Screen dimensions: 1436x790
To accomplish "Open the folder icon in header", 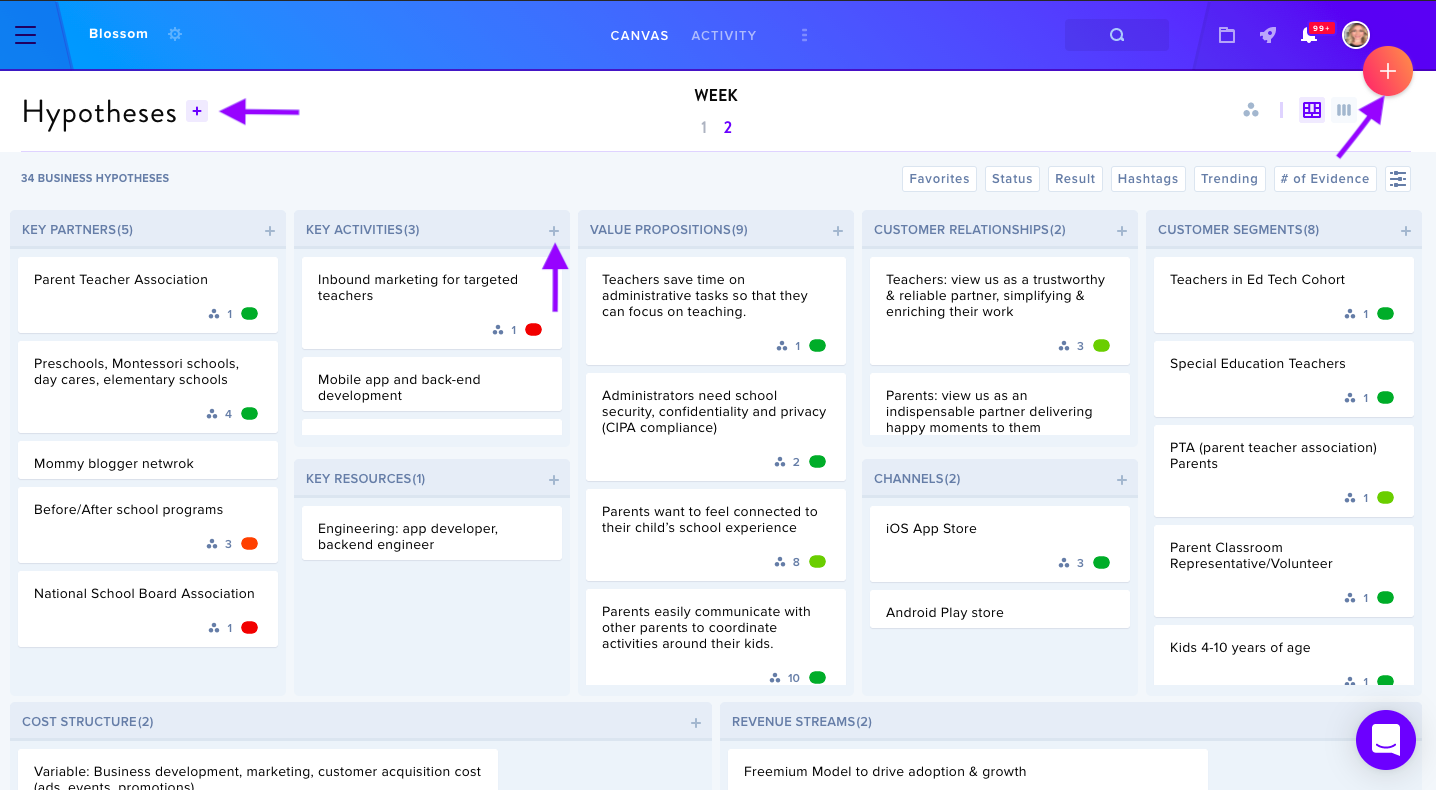I will click(1227, 35).
